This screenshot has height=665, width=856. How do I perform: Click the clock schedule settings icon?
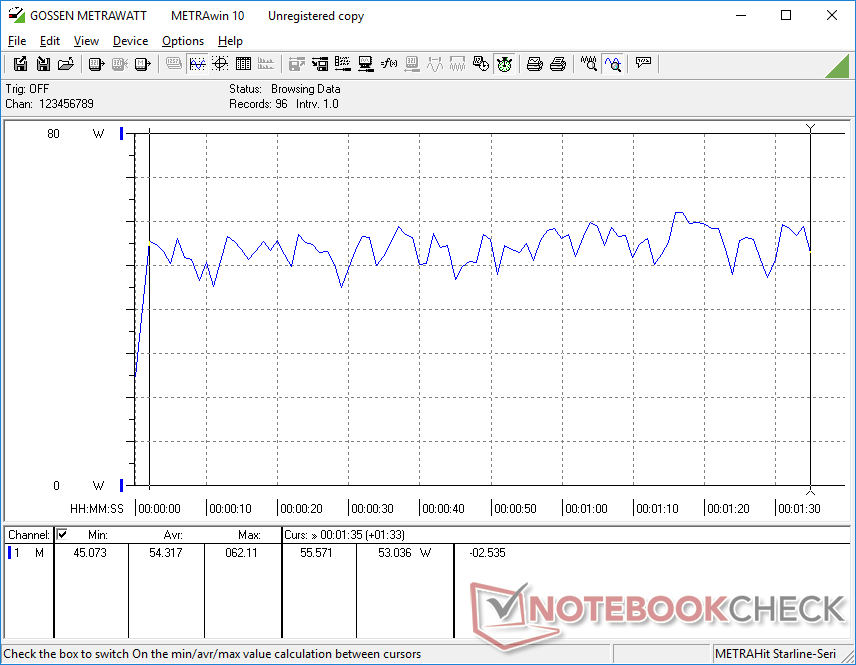coord(480,64)
